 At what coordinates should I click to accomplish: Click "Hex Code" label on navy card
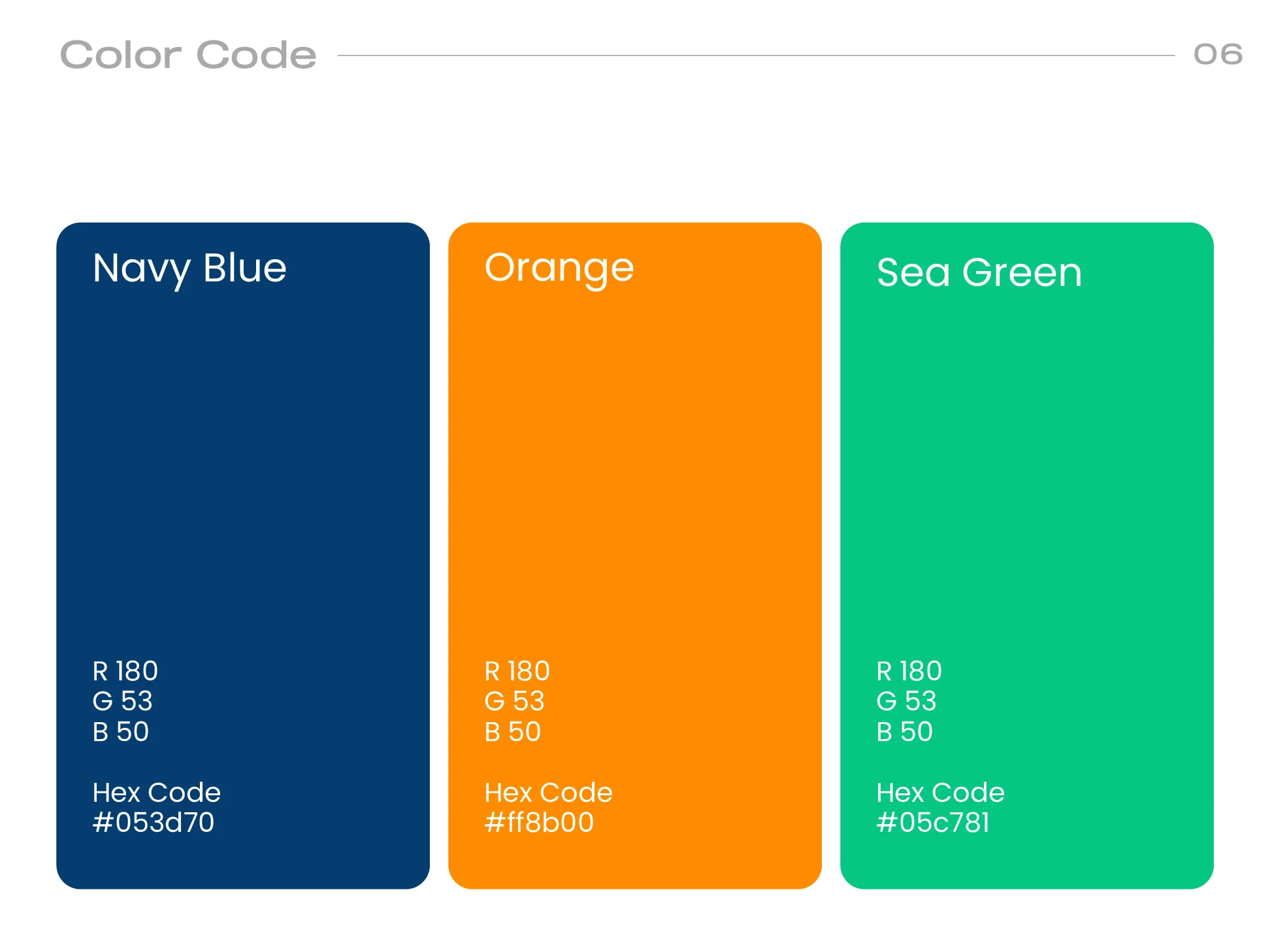click(157, 793)
